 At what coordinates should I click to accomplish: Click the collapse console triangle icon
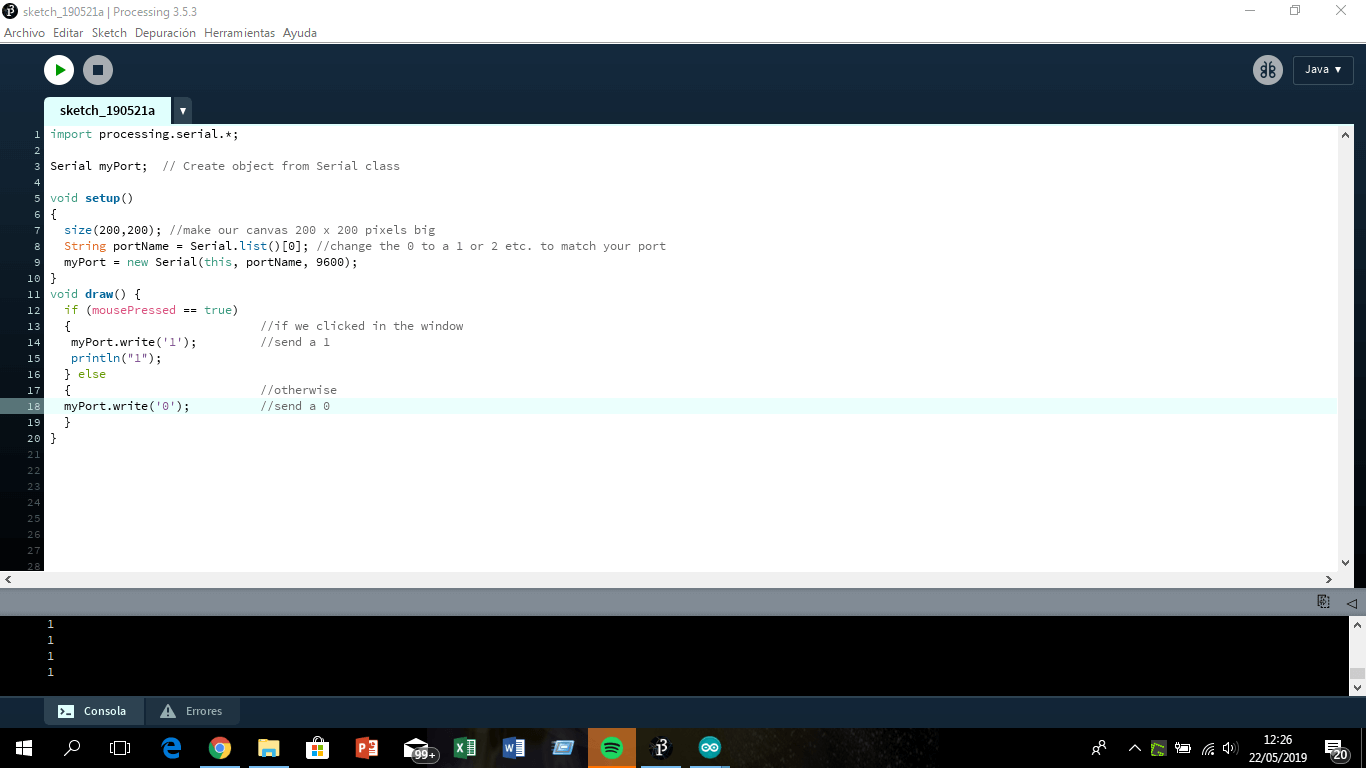1351,603
